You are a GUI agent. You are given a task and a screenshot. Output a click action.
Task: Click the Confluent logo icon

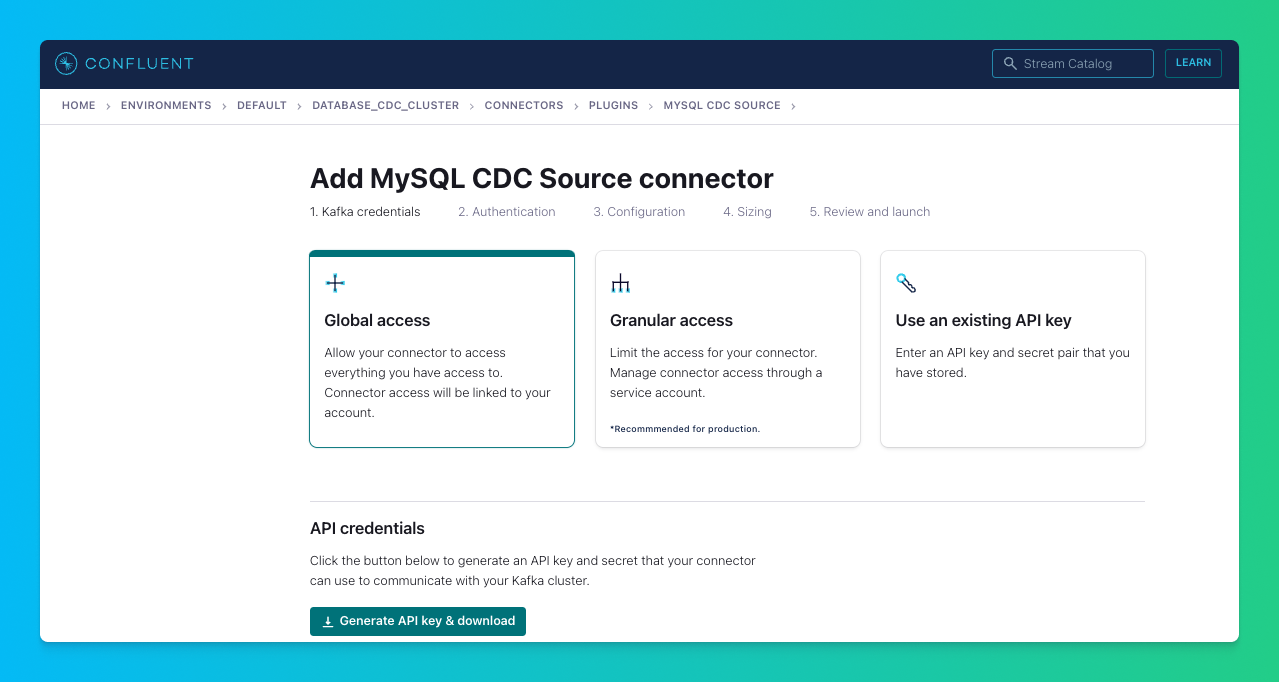coord(66,64)
